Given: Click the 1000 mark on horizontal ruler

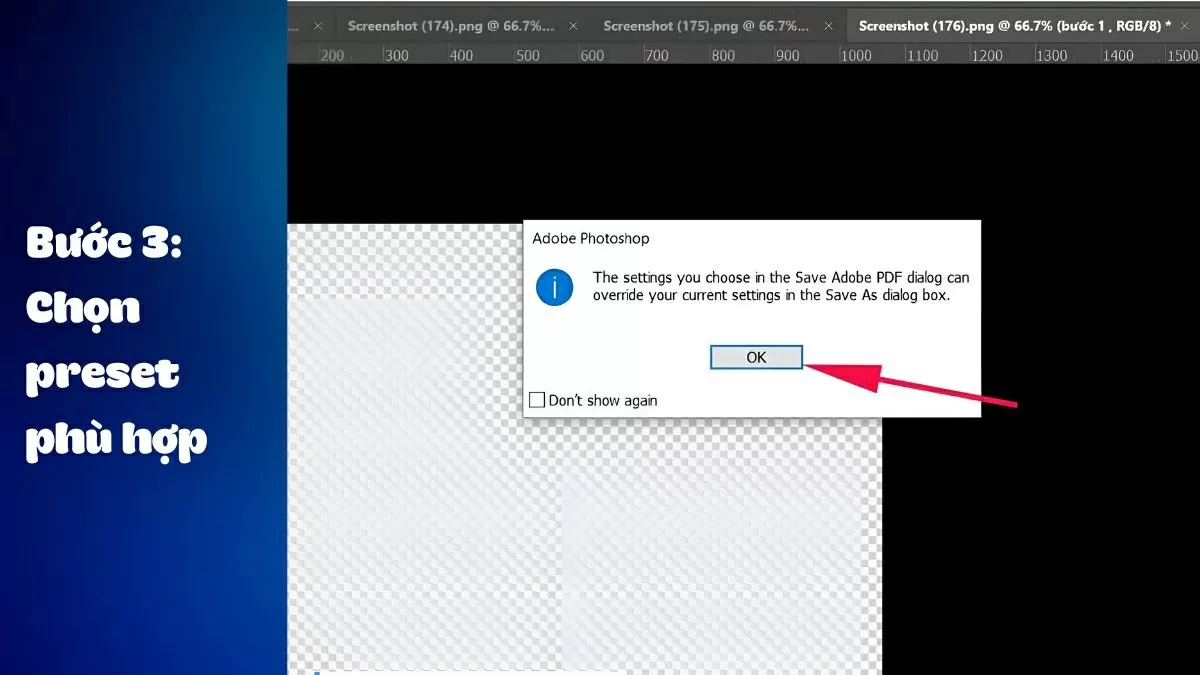Looking at the screenshot, I should (x=856, y=56).
